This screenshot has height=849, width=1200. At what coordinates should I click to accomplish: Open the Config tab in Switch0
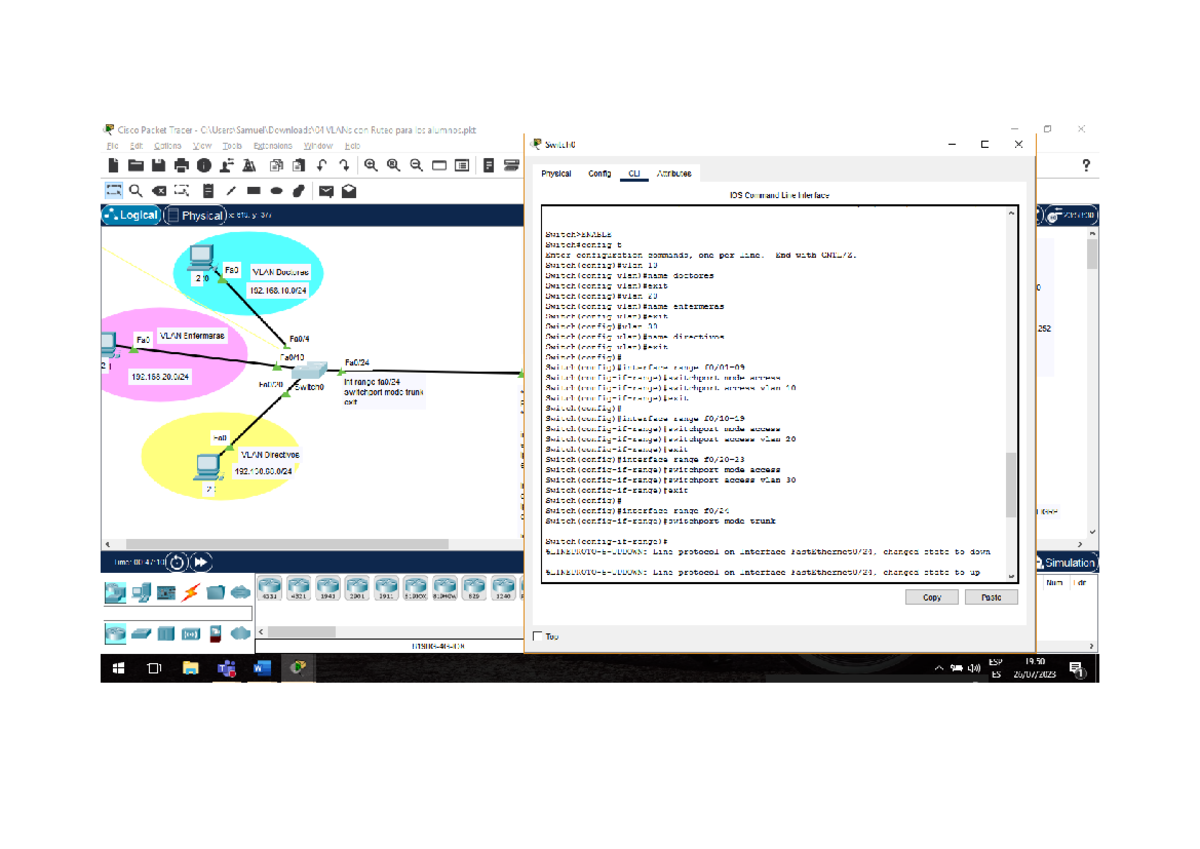599,174
